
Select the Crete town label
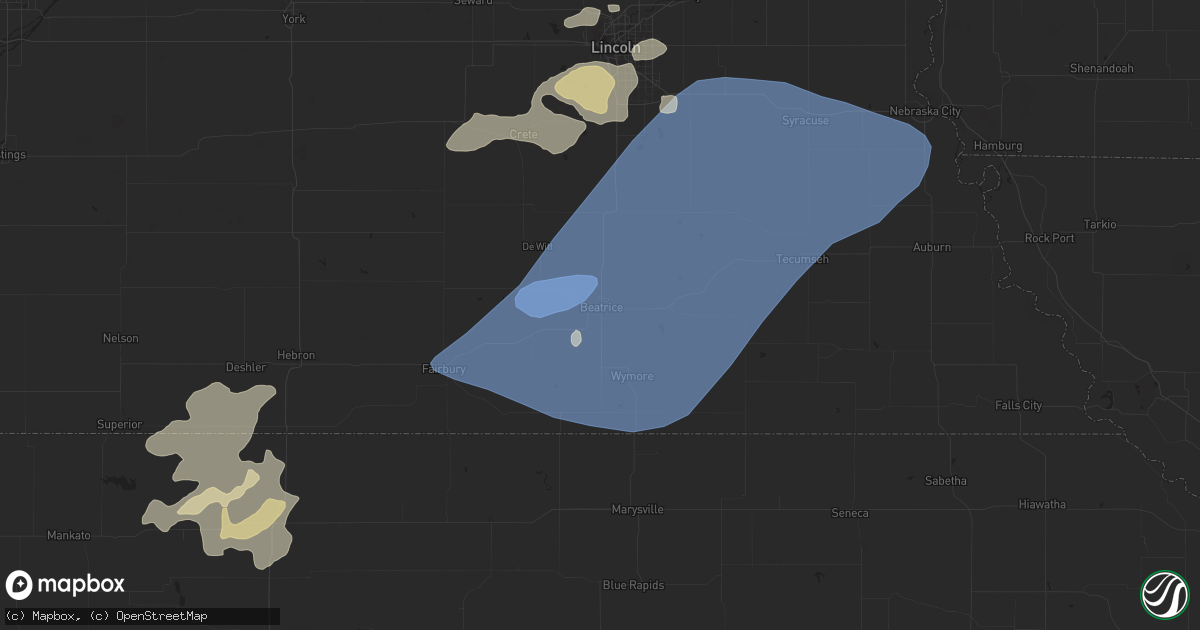pyautogui.click(x=523, y=135)
